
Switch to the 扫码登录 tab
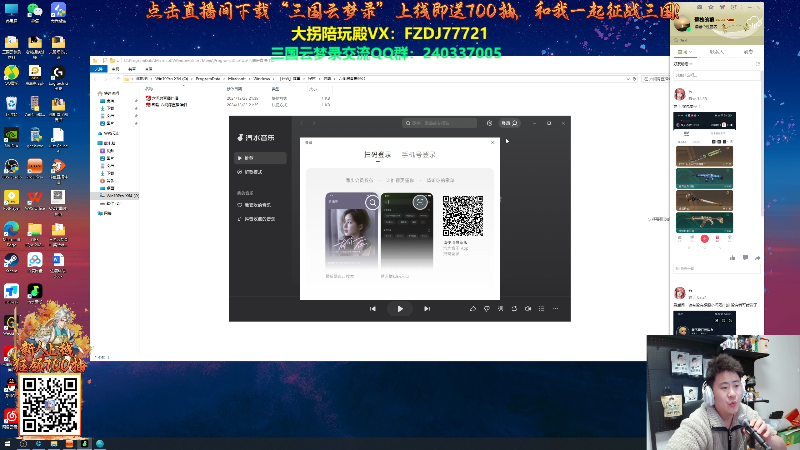pos(378,155)
